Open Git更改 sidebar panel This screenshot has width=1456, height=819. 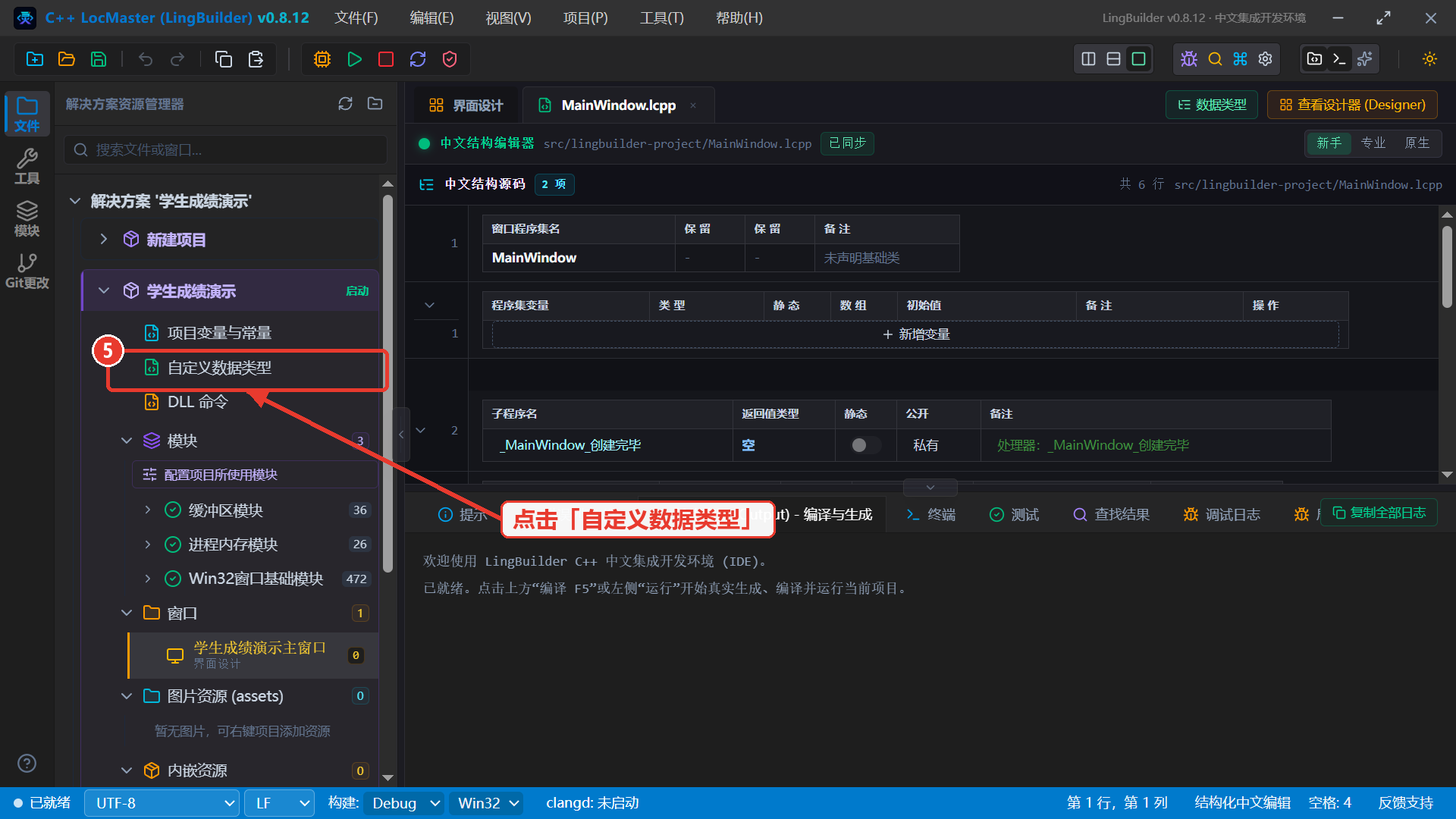coord(27,271)
